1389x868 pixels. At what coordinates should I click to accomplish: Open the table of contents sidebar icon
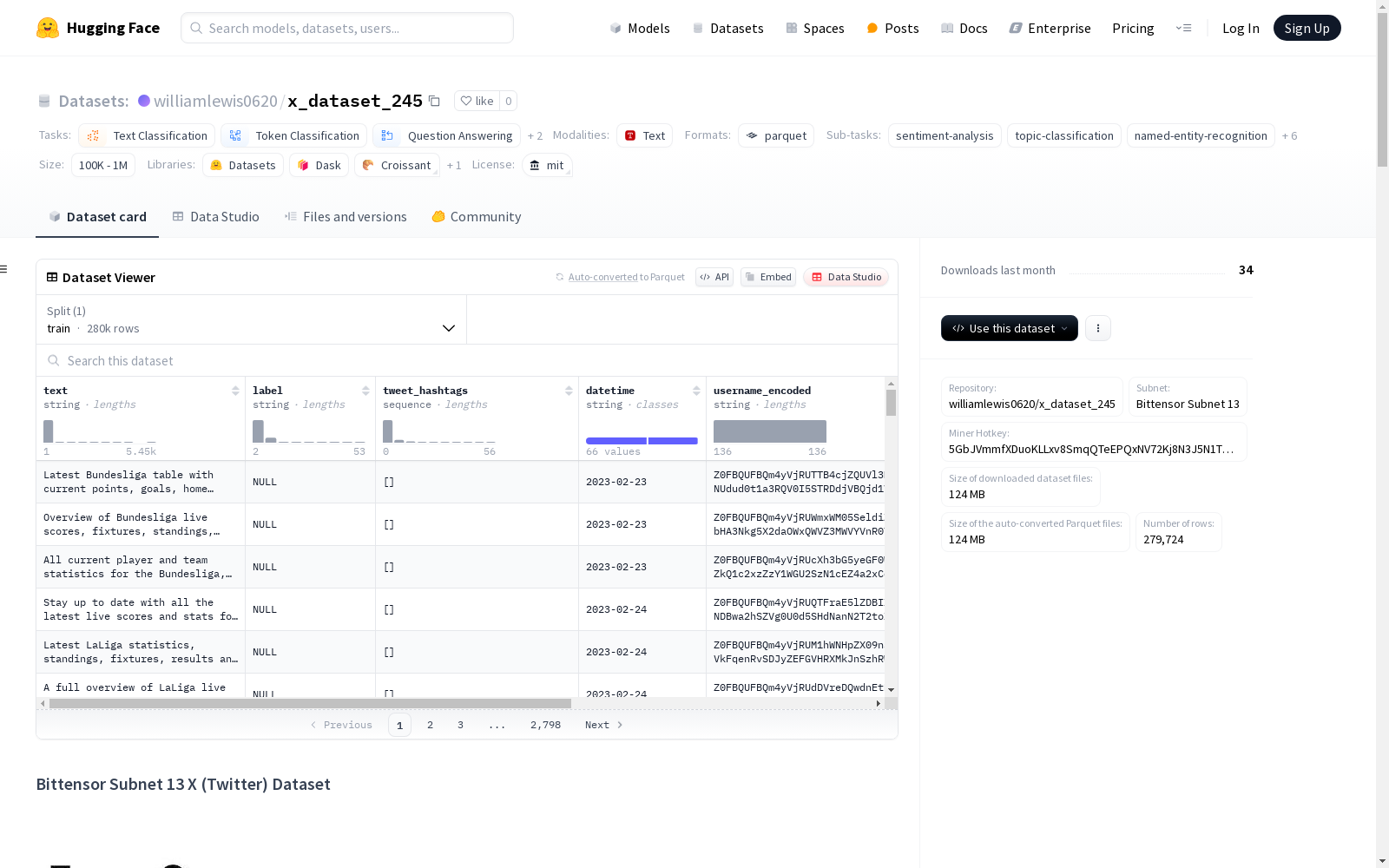(x=3, y=269)
